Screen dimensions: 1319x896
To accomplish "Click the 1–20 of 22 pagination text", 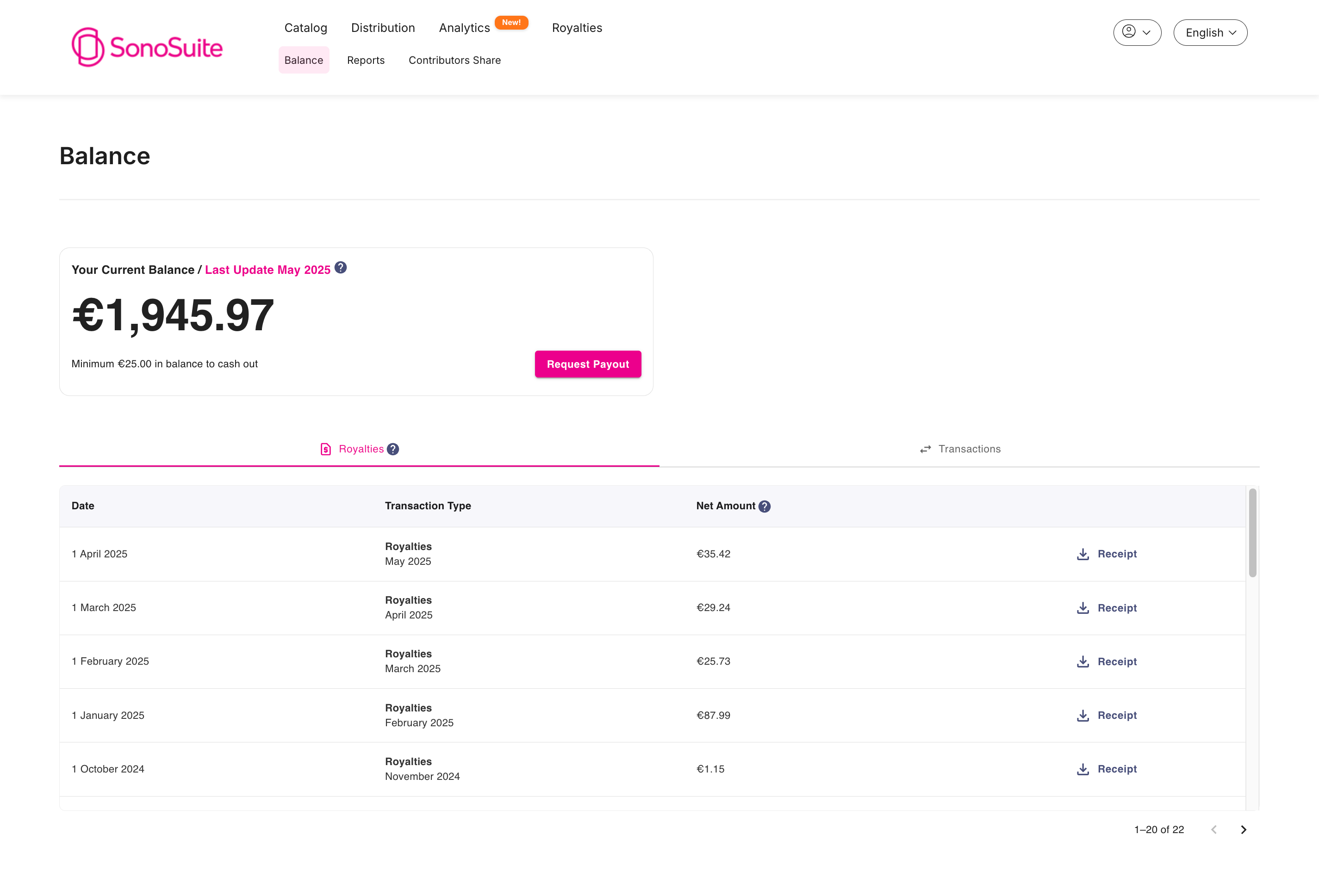I will pyautogui.click(x=1159, y=830).
